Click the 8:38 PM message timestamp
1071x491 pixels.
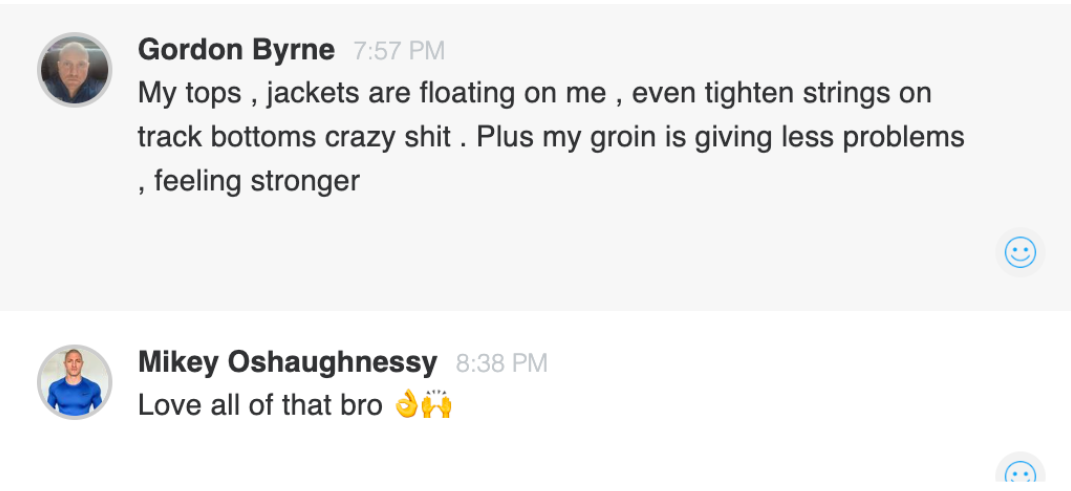coord(501,363)
